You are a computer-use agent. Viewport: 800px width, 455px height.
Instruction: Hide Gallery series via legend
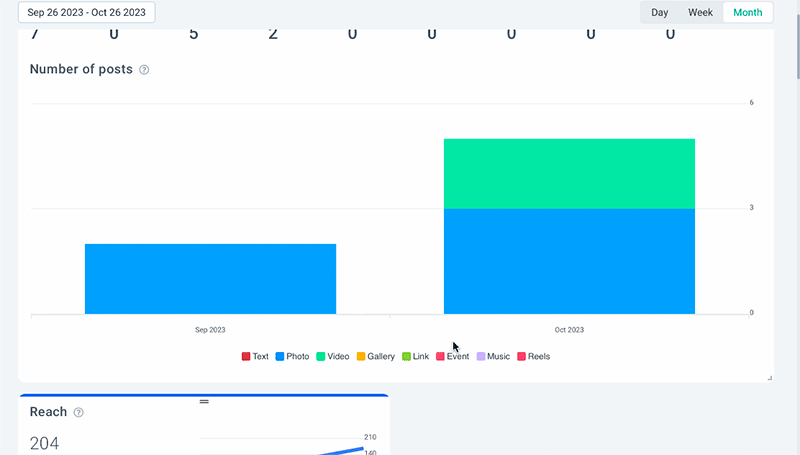pos(375,356)
